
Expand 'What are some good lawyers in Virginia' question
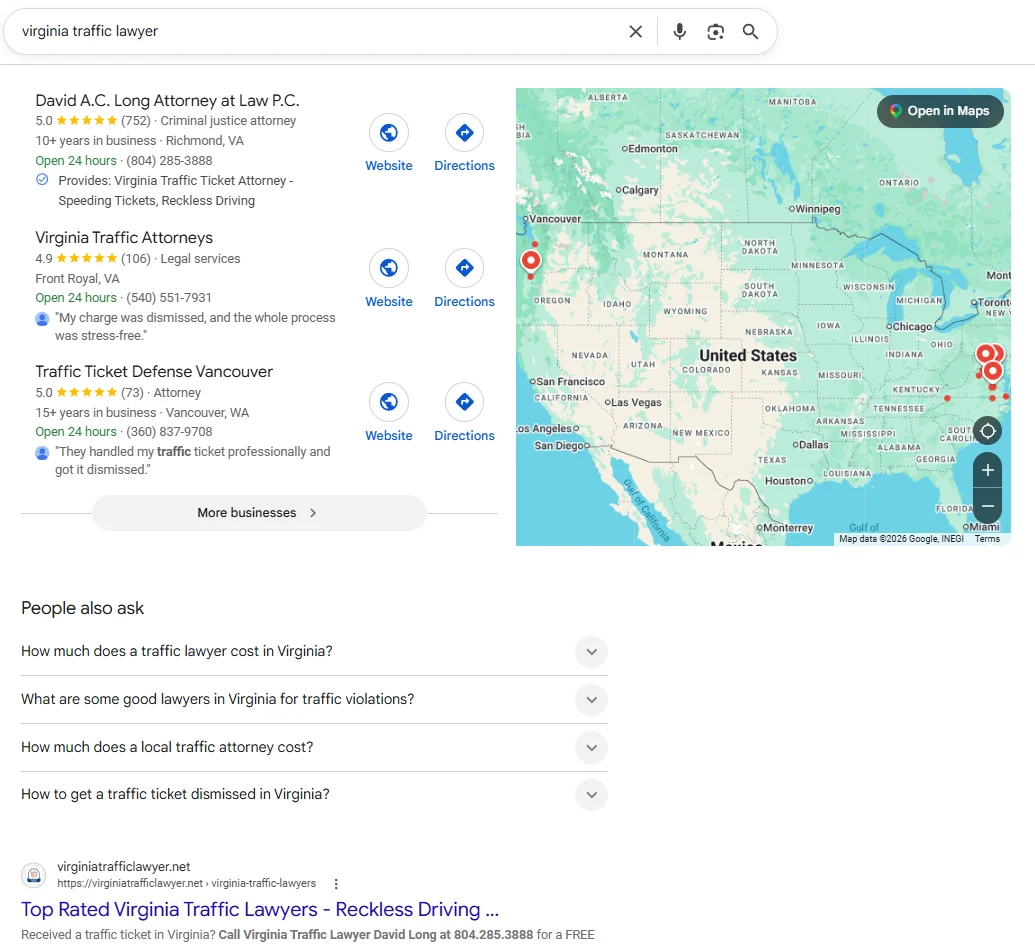[314, 700]
